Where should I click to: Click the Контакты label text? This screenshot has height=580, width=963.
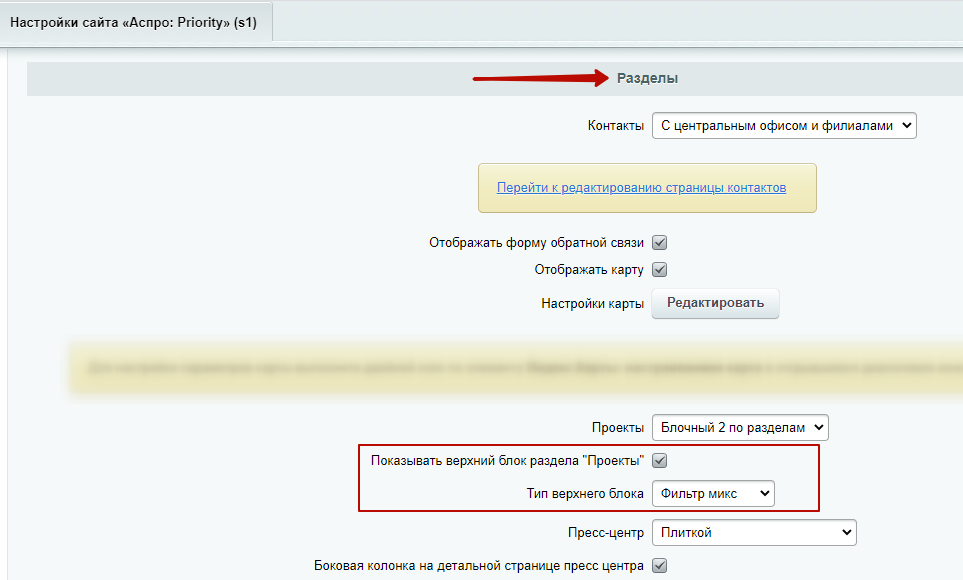(x=615, y=125)
